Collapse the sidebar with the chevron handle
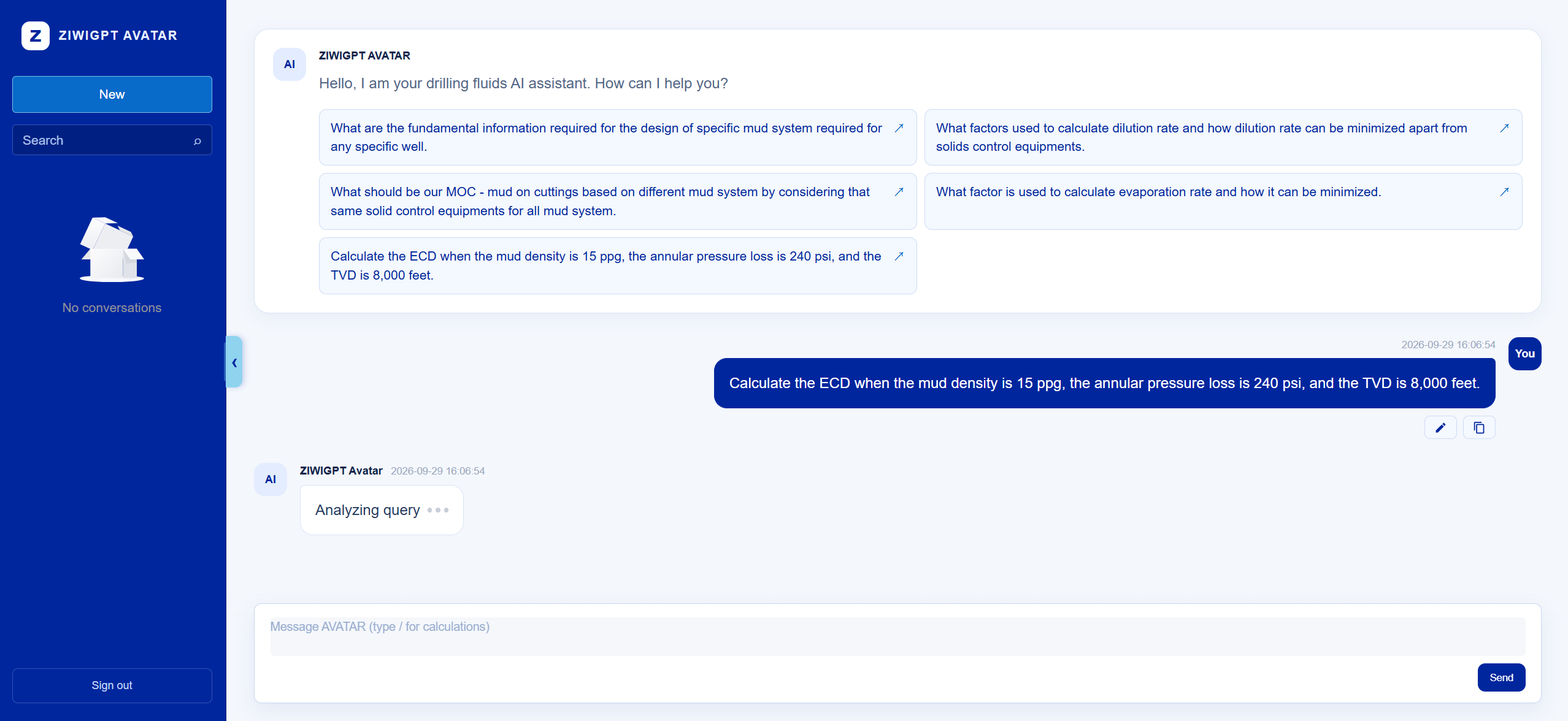This screenshot has height=721, width=1568. click(234, 362)
